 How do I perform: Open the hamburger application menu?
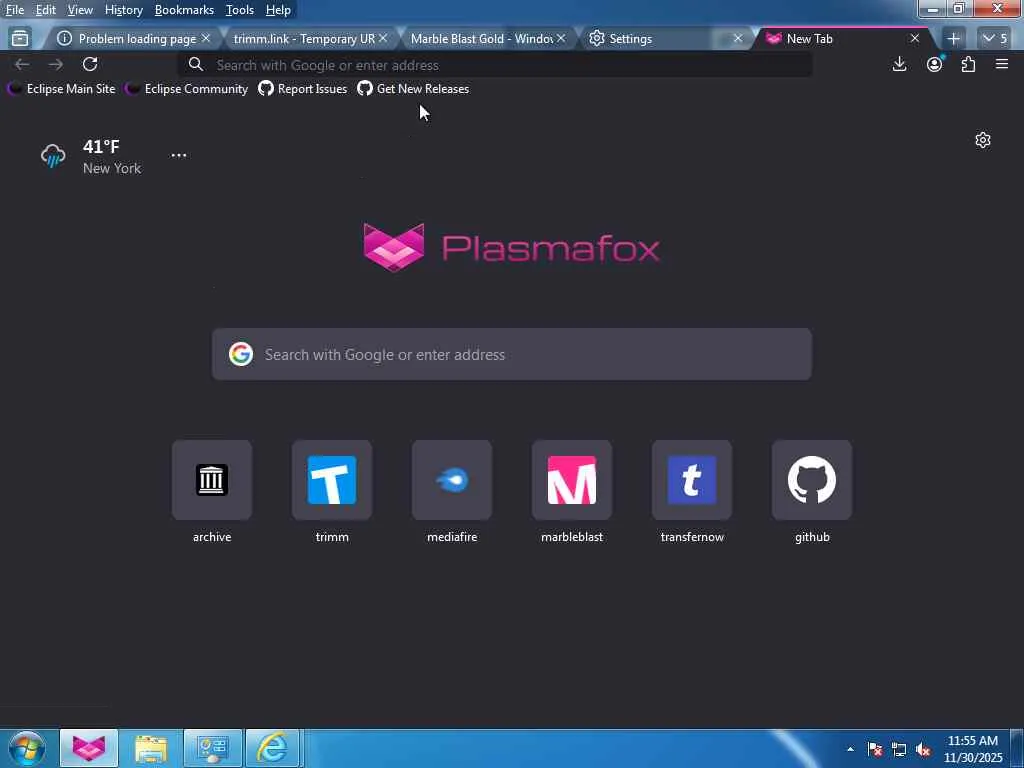click(x=1002, y=64)
